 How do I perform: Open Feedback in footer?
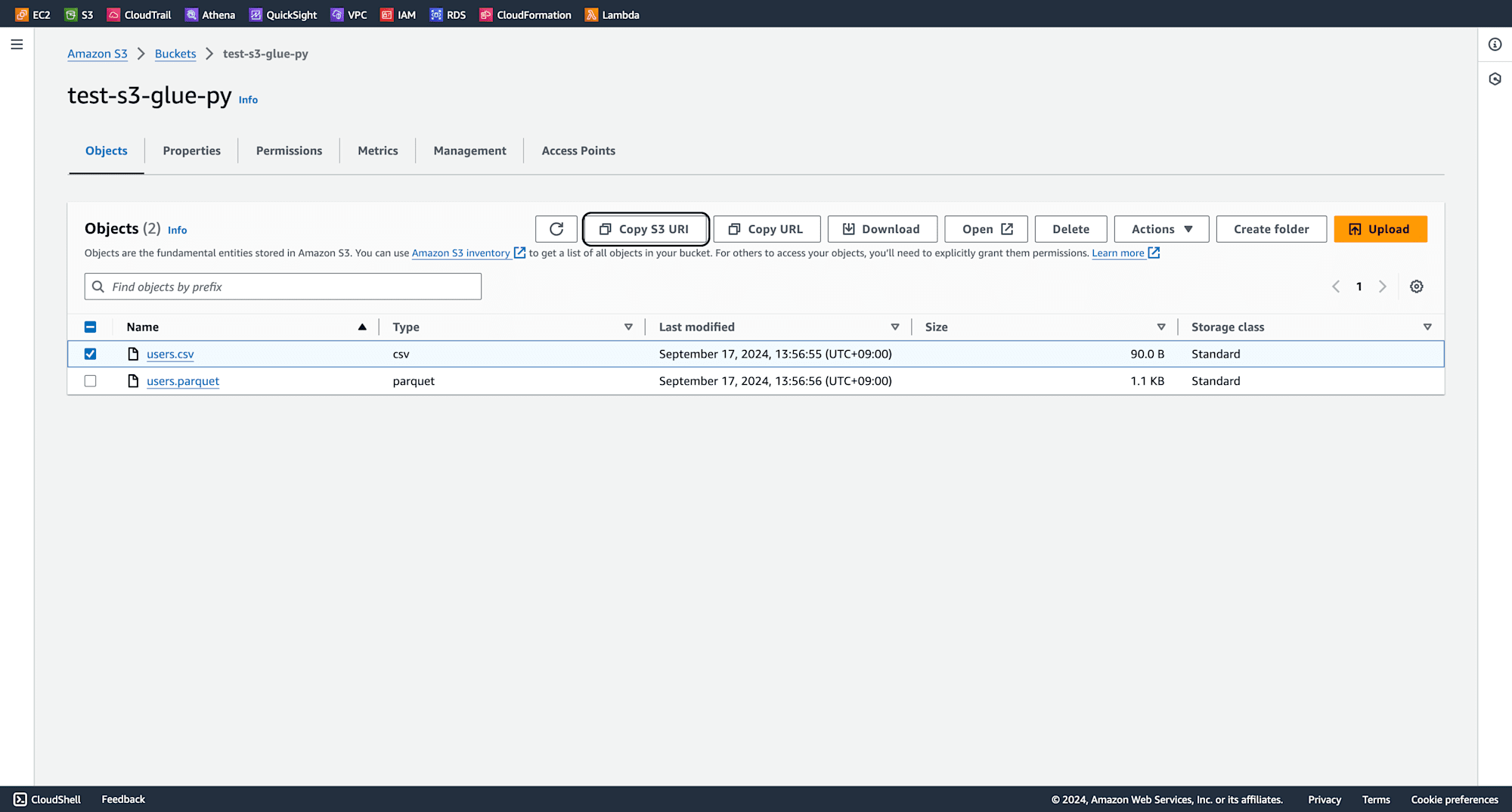pyautogui.click(x=123, y=799)
